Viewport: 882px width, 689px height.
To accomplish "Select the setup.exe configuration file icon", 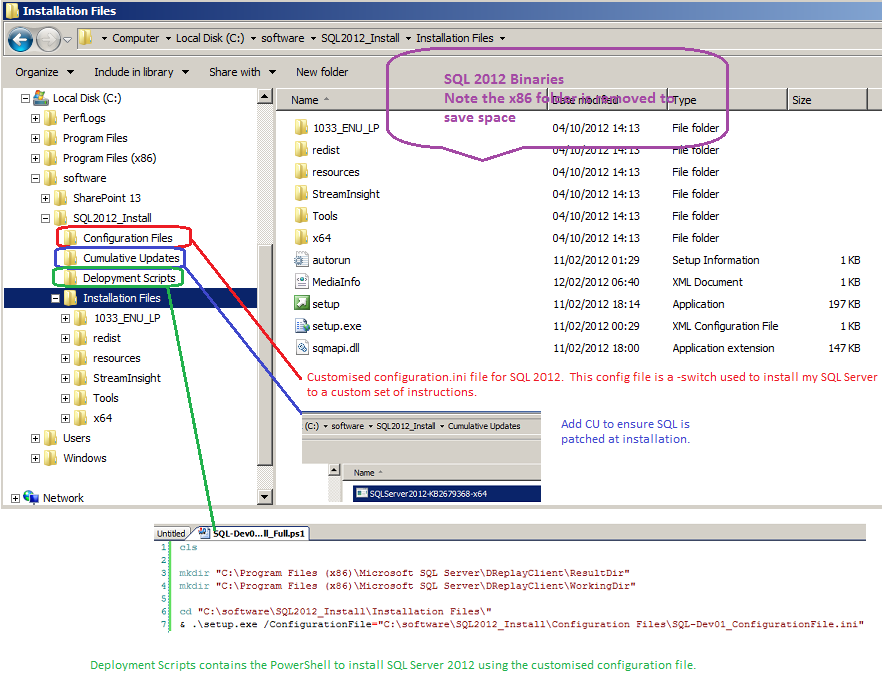I will 302,326.
